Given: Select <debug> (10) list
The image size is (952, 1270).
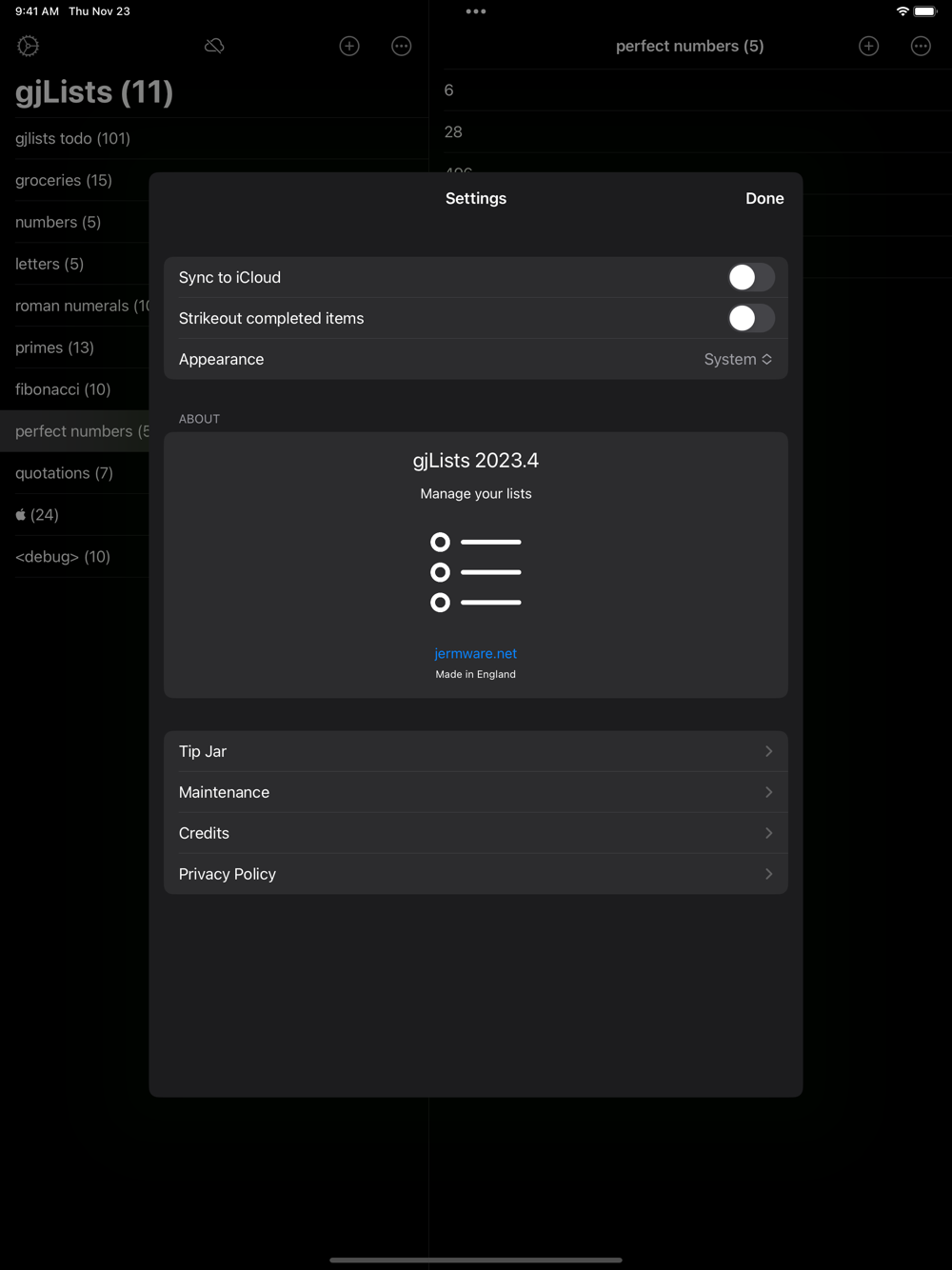Looking at the screenshot, I should point(74,557).
